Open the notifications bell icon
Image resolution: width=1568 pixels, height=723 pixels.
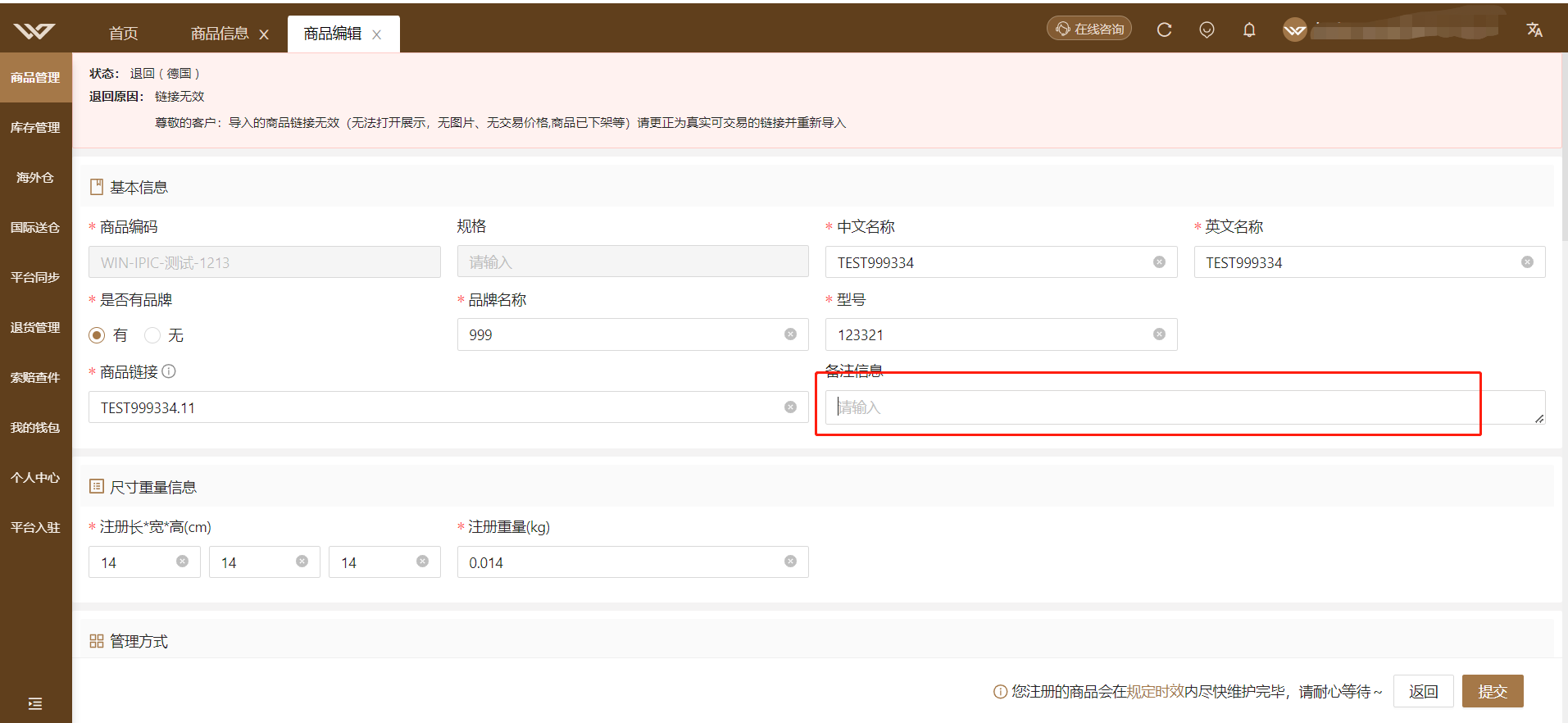click(1249, 30)
